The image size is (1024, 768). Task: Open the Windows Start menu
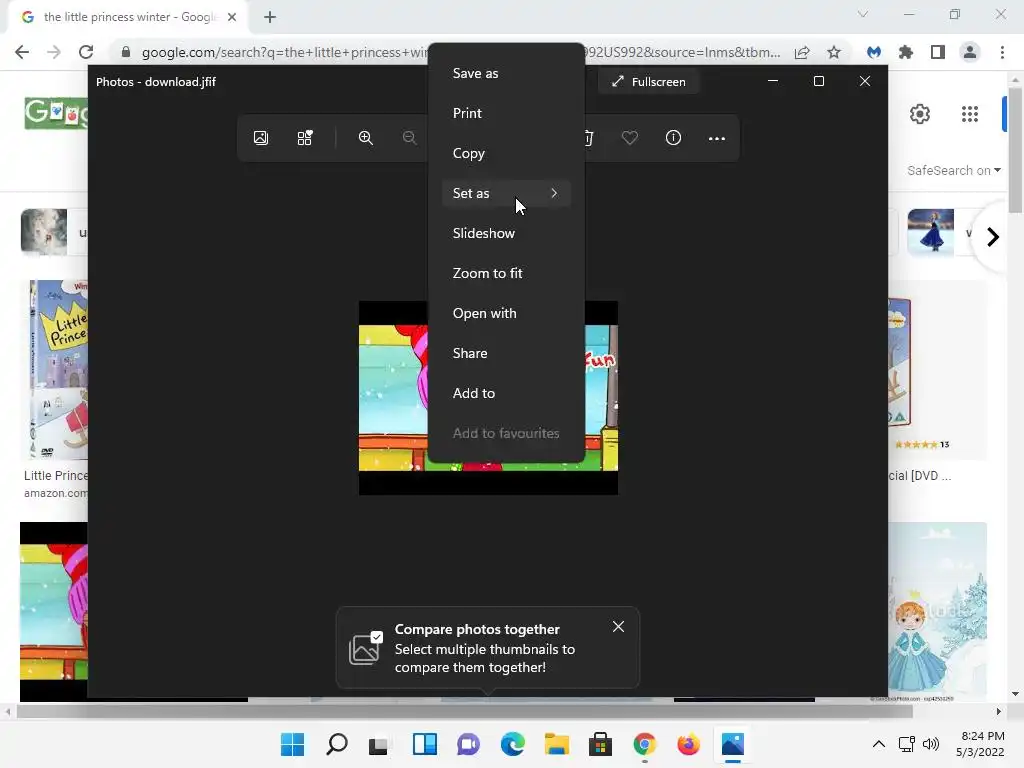pos(293,744)
